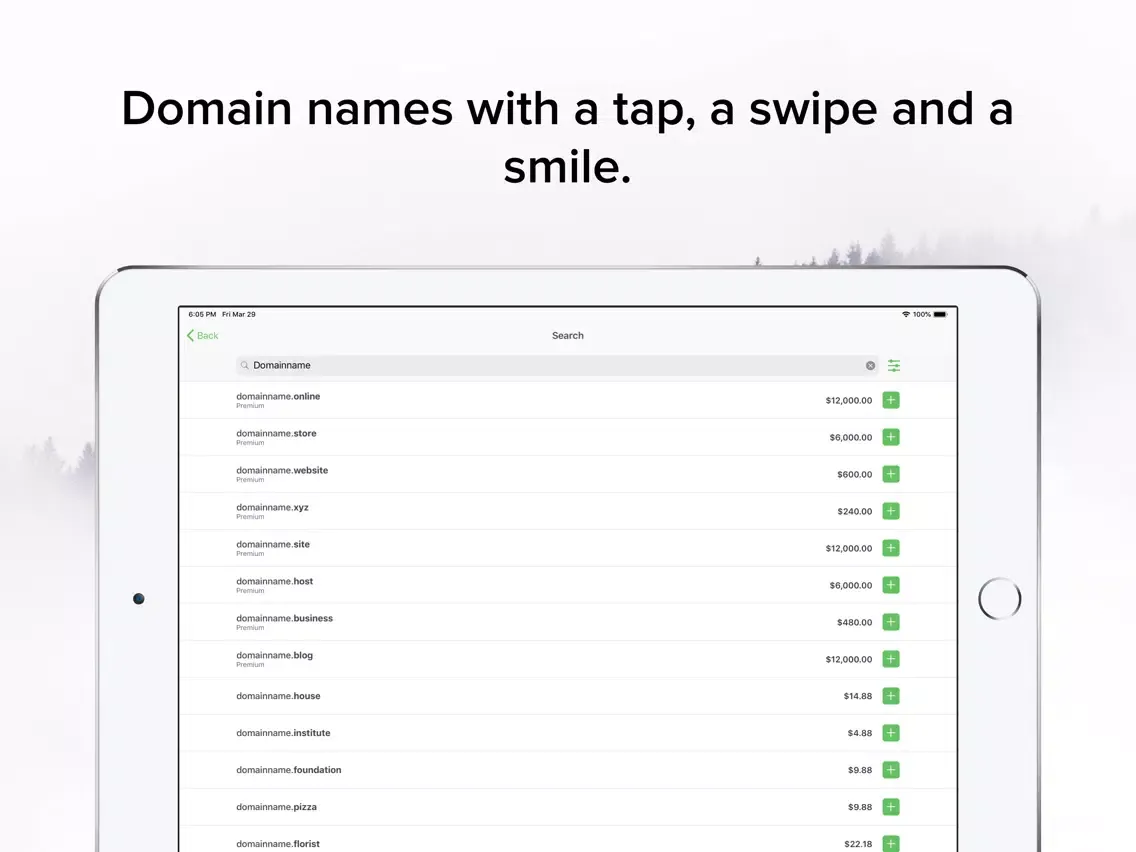Click the $4.88 price for domainname.institute
The image size is (1136, 852).
pyautogui.click(x=860, y=733)
